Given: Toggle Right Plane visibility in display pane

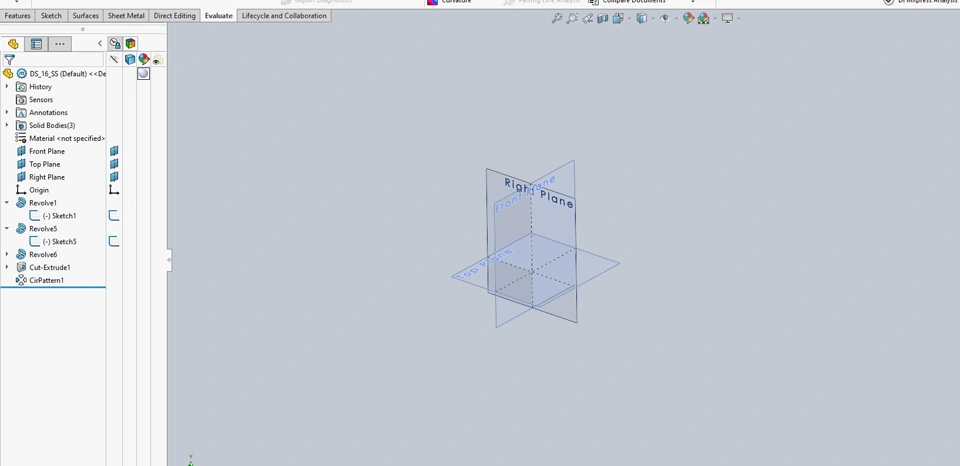Looking at the screenshot, I should click(114, 177).
